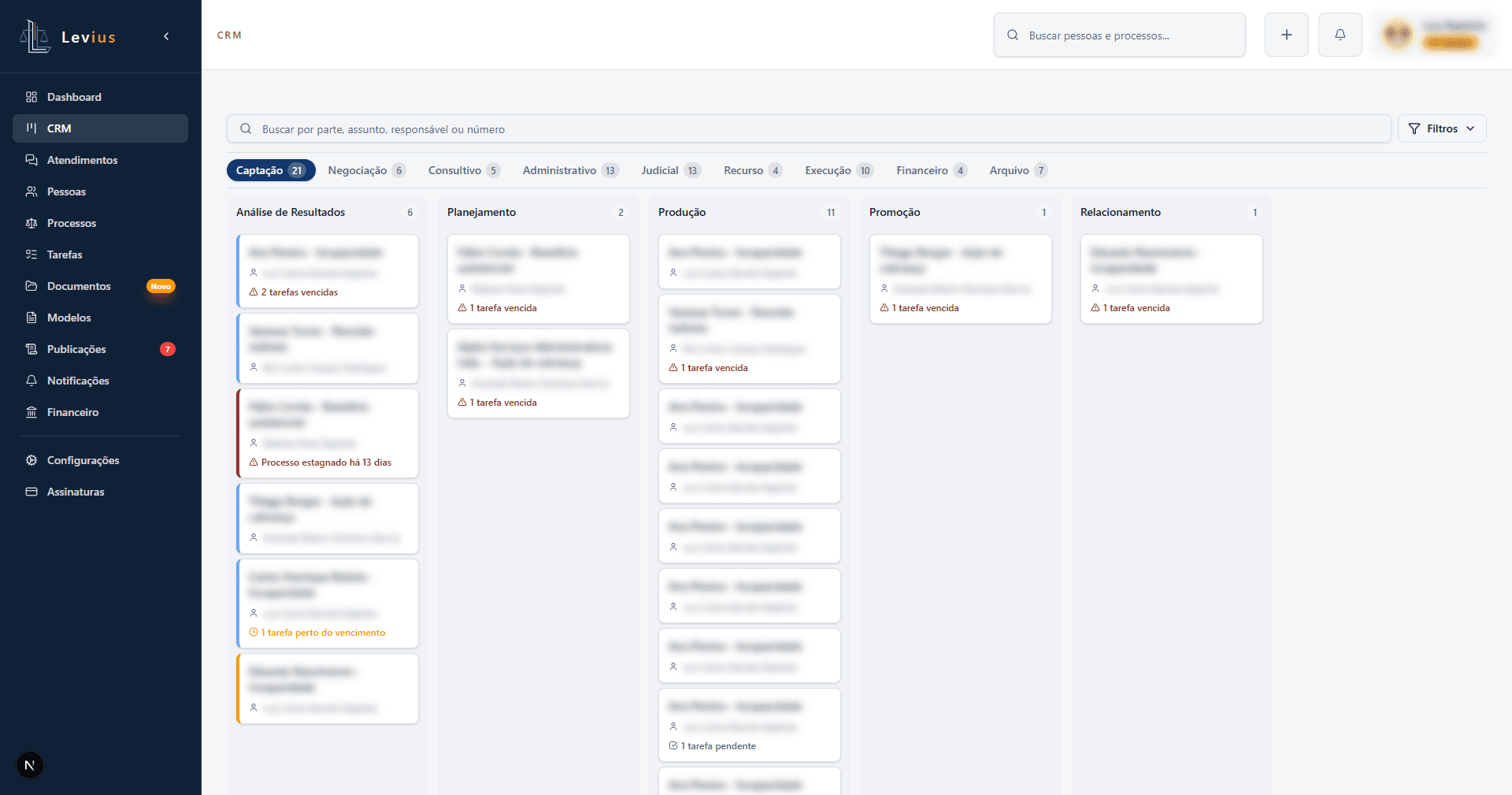This screenshot has width=1512, height=795.
Task: Switch to the Recurso tab
Action: 753,170
